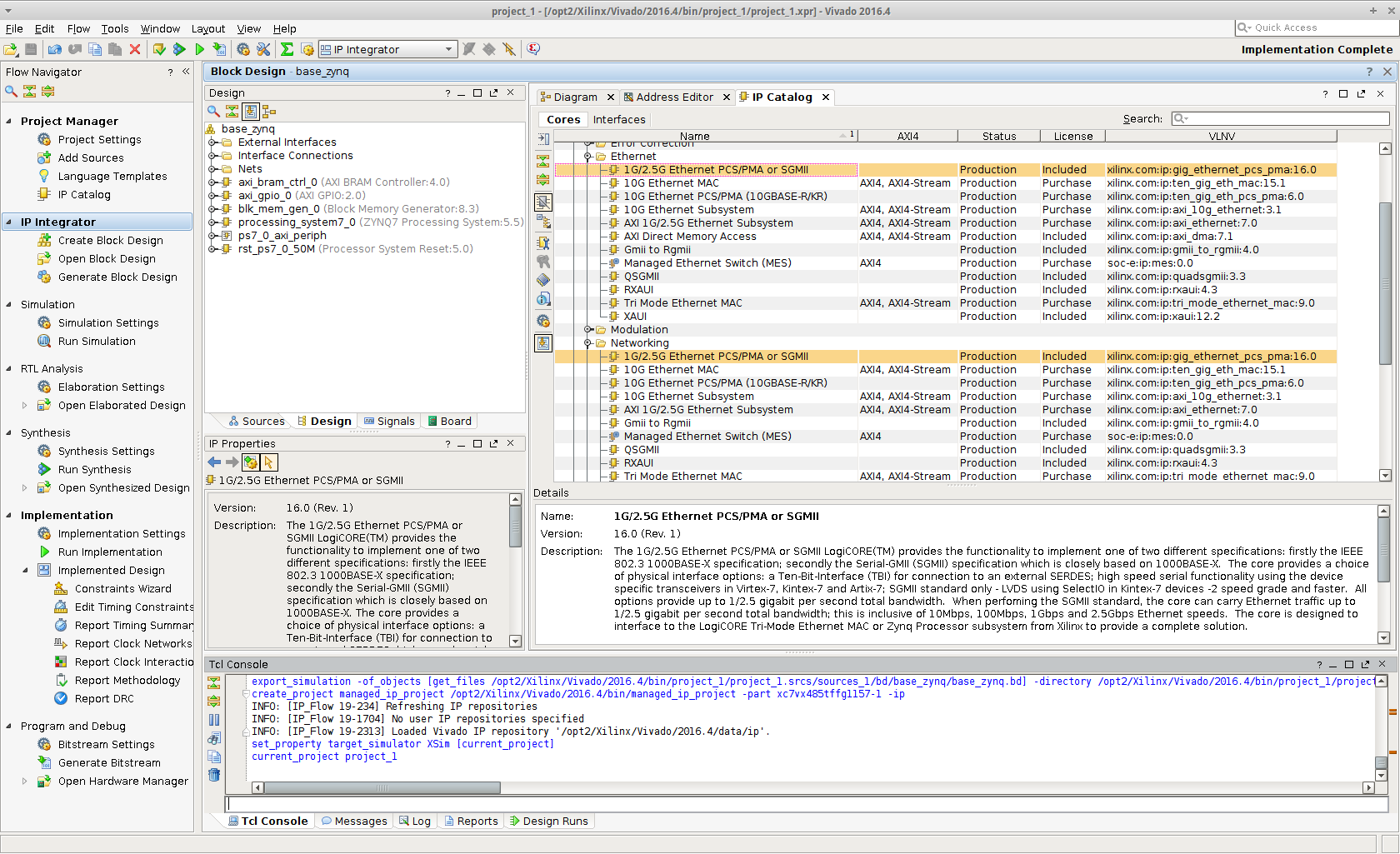
Task: Click Run Synthesis in Flow Navigator
Action: tap(94, 470)
